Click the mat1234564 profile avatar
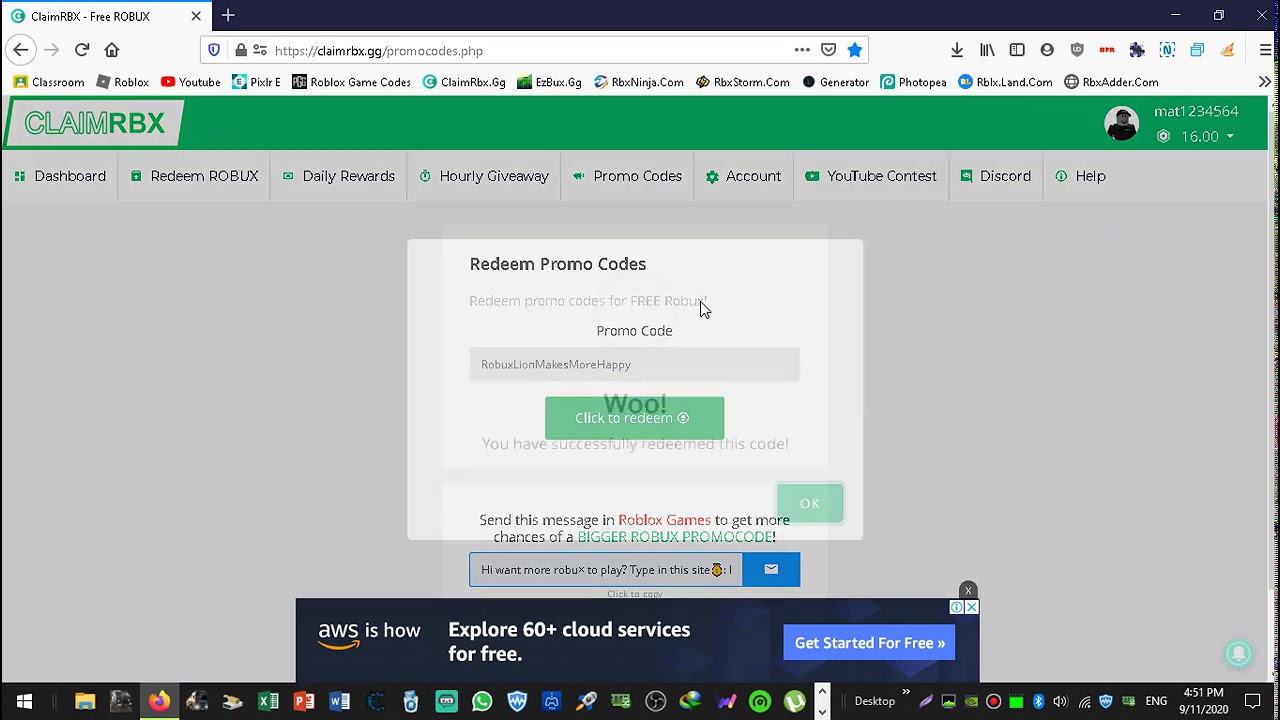The image size is (1280, 720). [1122, 123]
